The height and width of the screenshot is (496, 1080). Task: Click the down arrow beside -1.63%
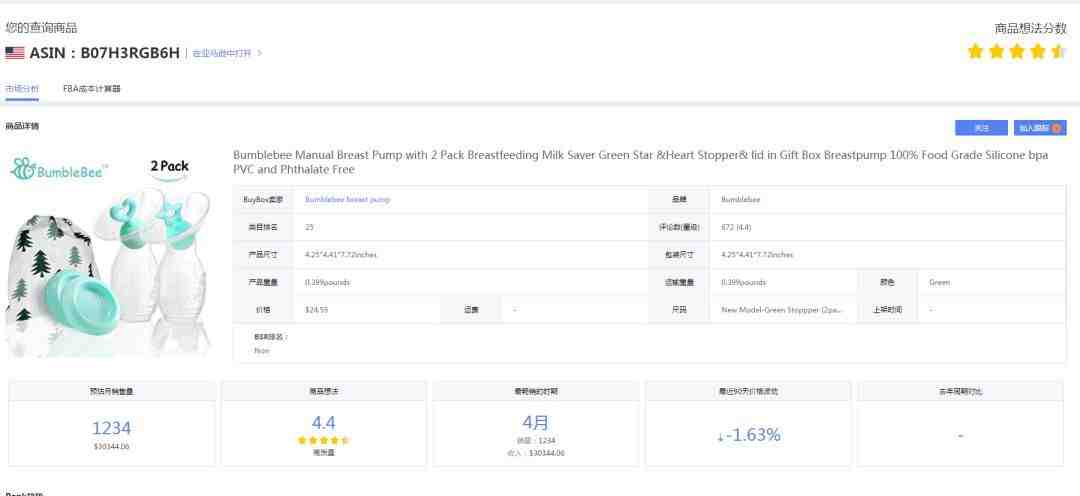(x=720, y=437)
